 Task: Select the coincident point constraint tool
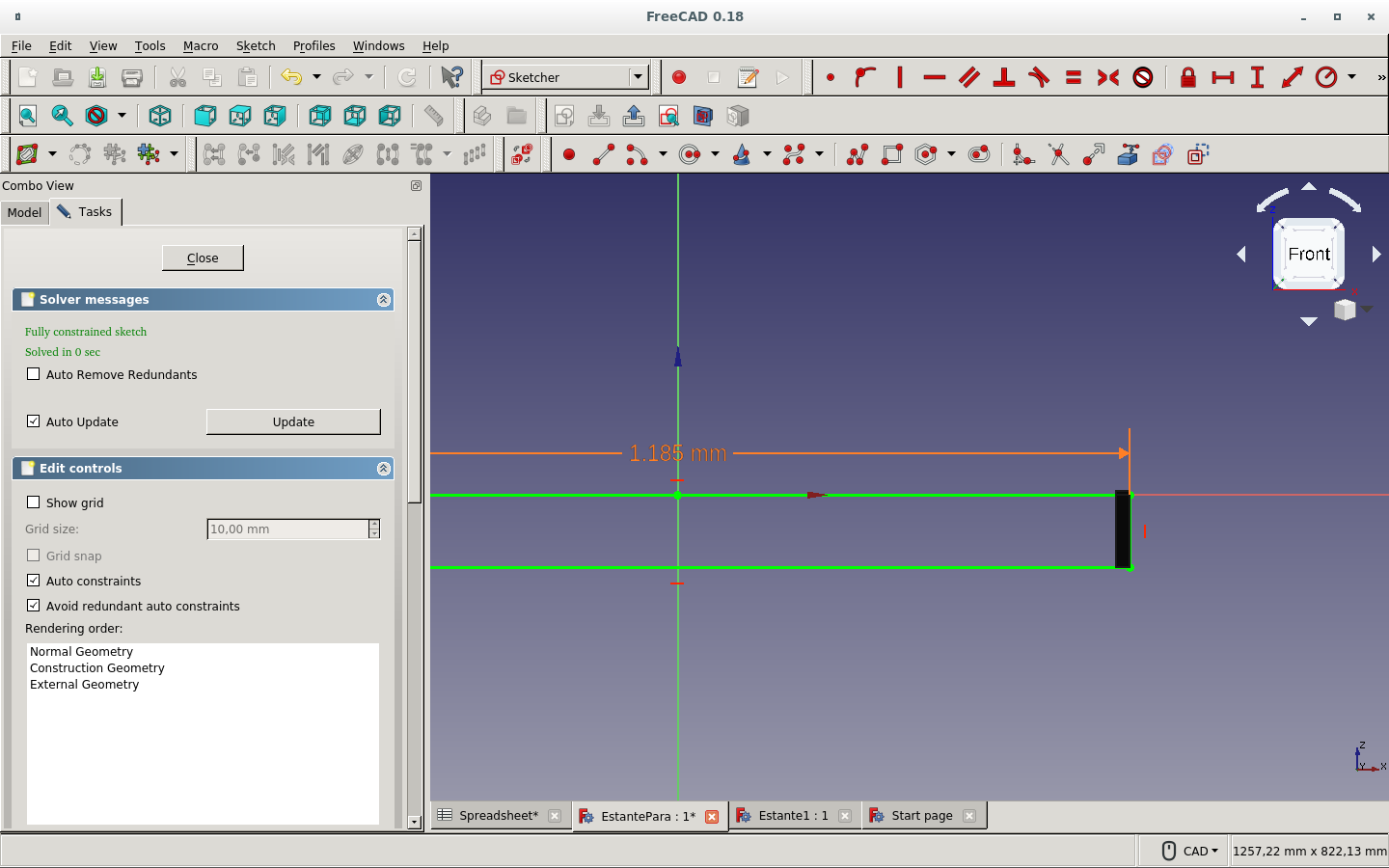pos(831,77)
